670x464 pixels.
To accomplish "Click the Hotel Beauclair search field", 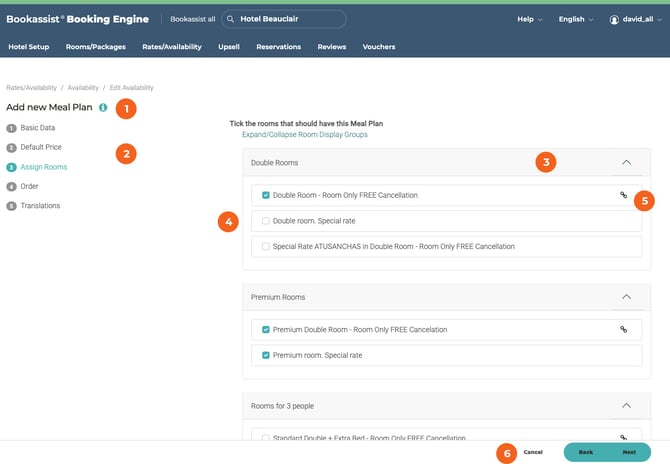I will pyautogui.click(x=290, y=19).
